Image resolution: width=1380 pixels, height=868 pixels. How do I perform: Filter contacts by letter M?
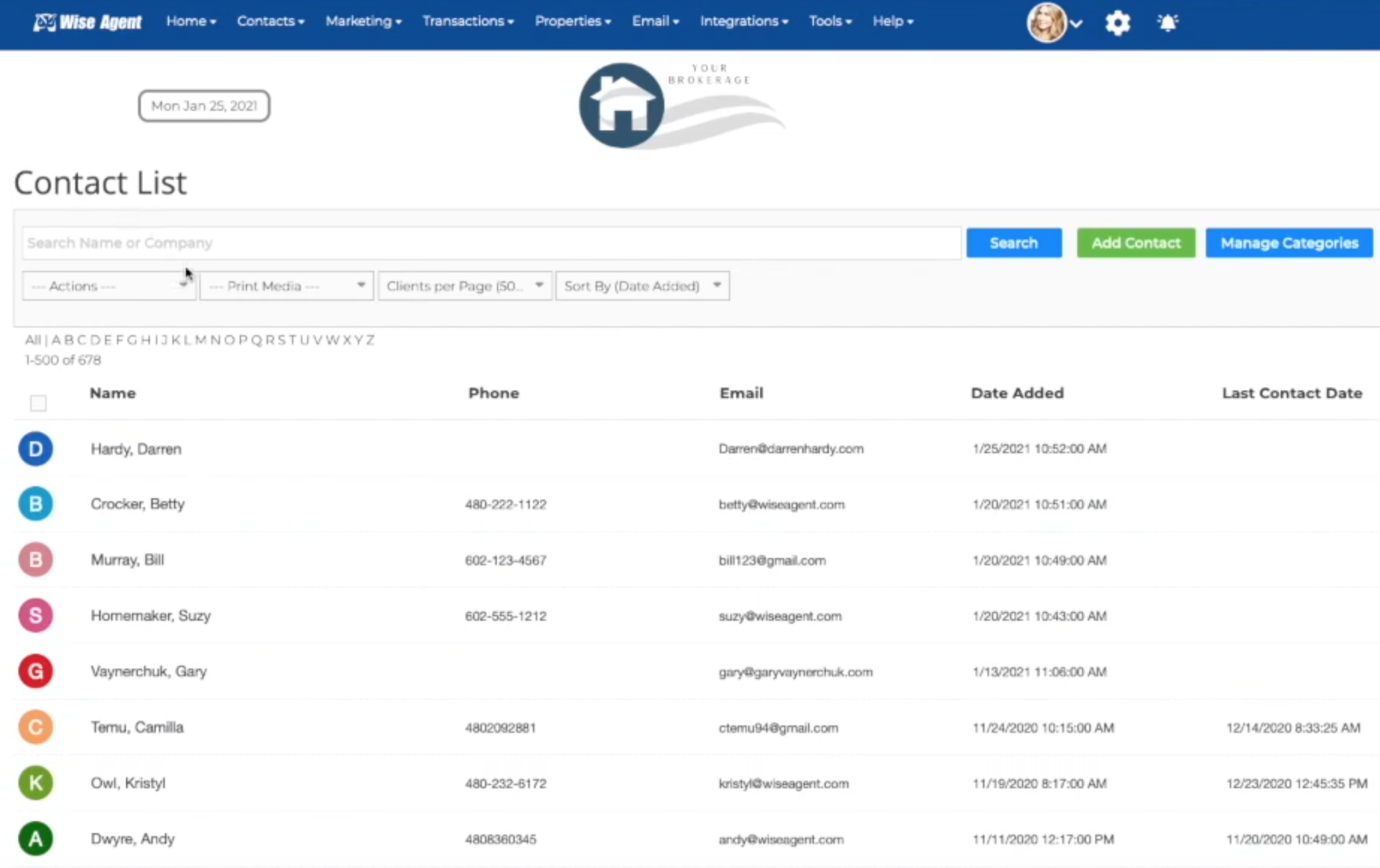pyautogui.click(x=201, y=340)
